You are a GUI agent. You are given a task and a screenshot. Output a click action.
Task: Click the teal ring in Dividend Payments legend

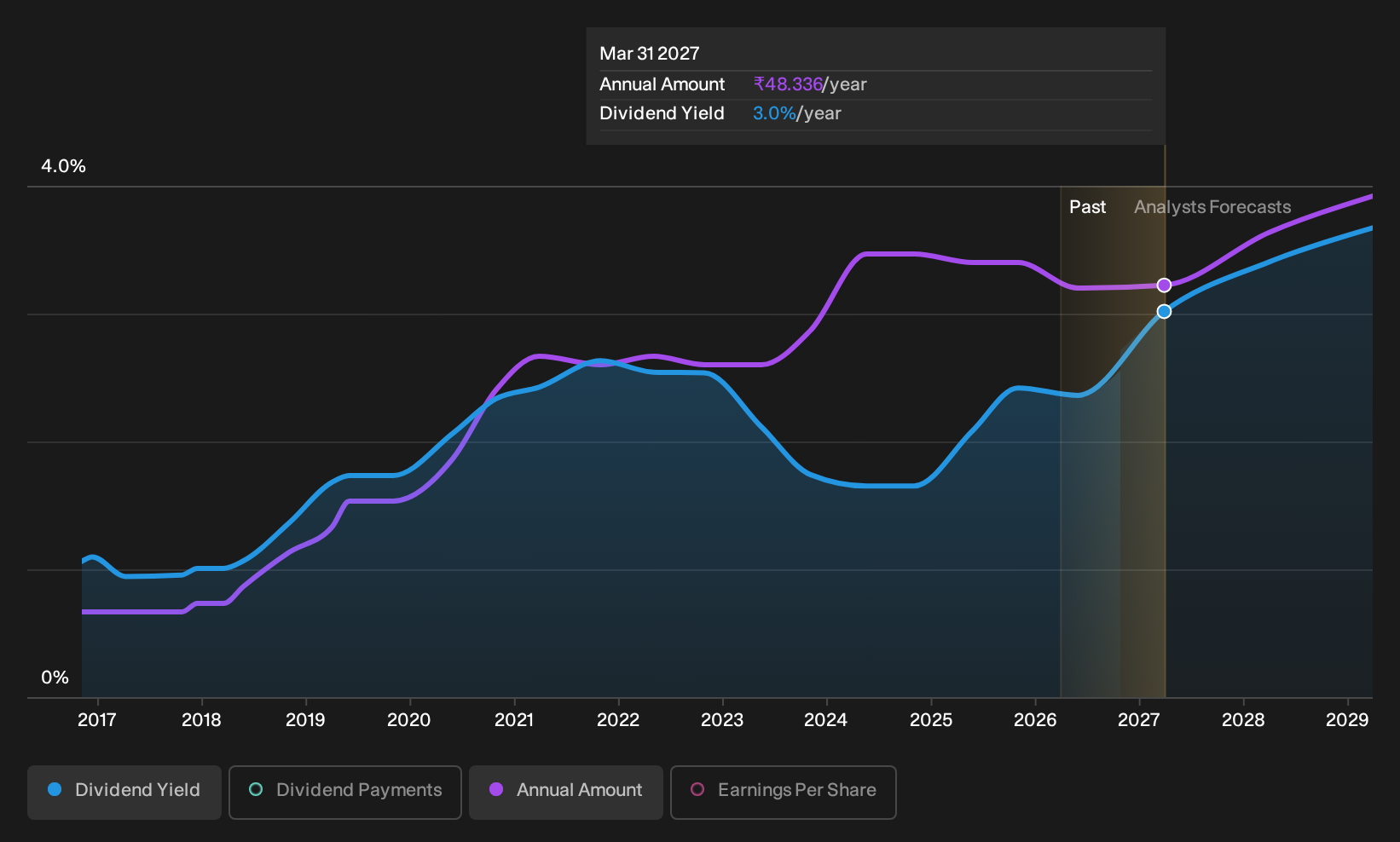click(x=256, y=789)
